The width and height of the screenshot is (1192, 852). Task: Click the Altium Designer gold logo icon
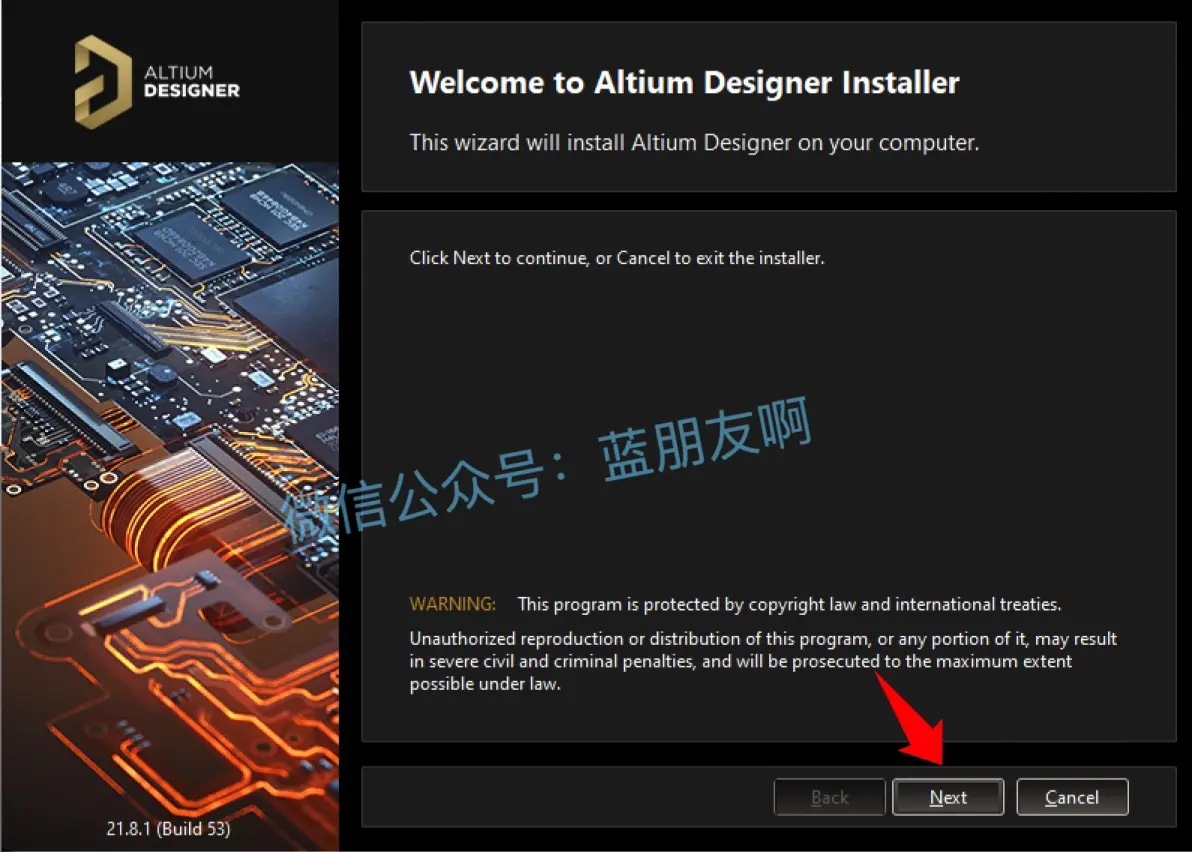tap(103, 82)
